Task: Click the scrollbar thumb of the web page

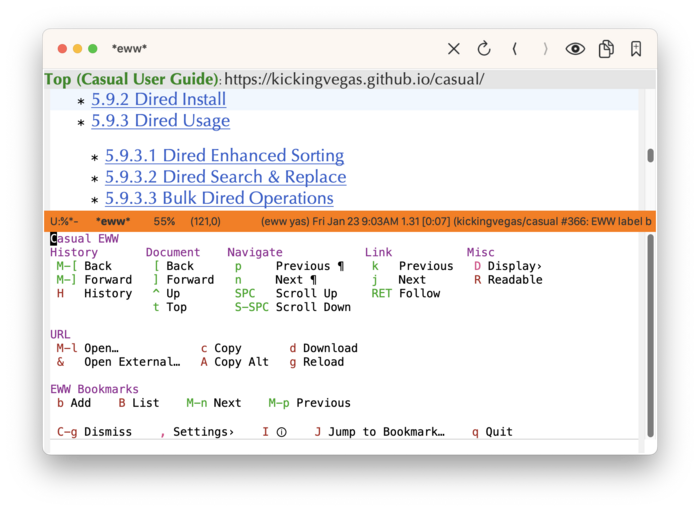Action: point(651,156)
